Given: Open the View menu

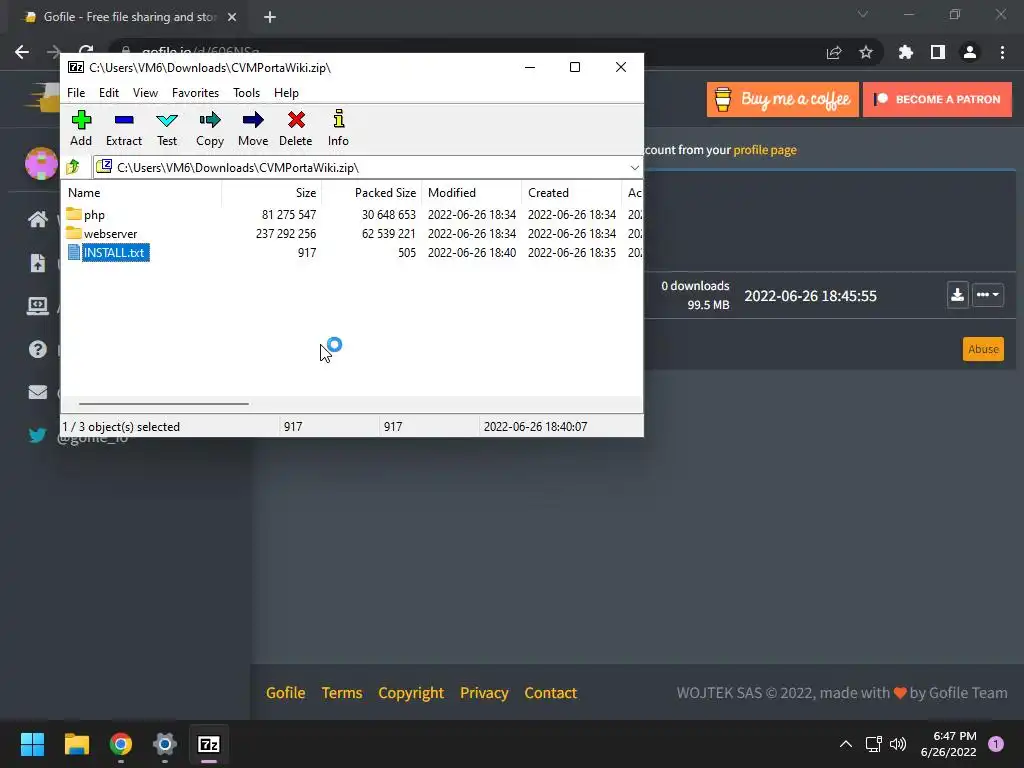Looking at the screenshot, I should coord(145,93).
